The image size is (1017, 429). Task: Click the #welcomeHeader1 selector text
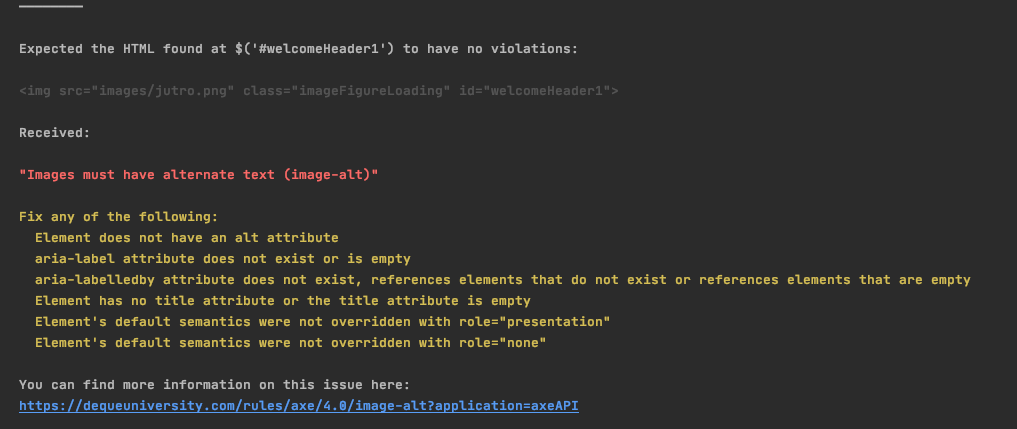pyautogui.click(x=318, y=49)
